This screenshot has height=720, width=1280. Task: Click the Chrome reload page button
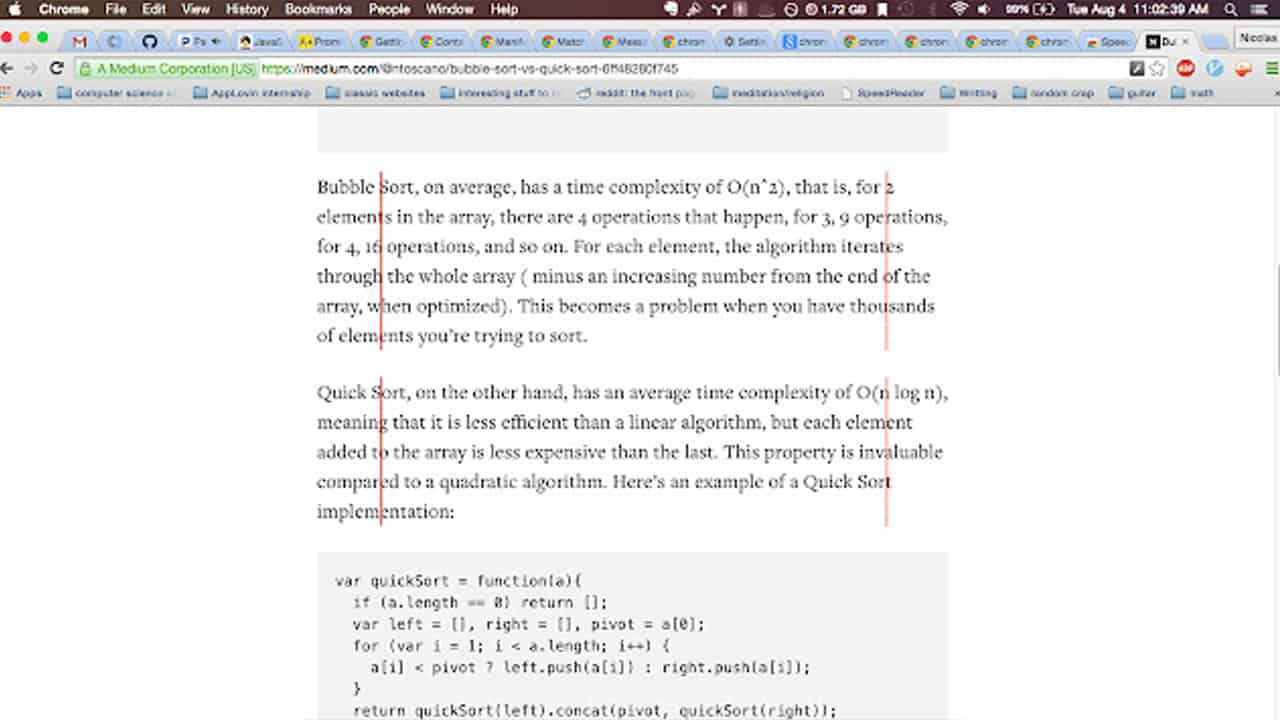click(57, 69)
